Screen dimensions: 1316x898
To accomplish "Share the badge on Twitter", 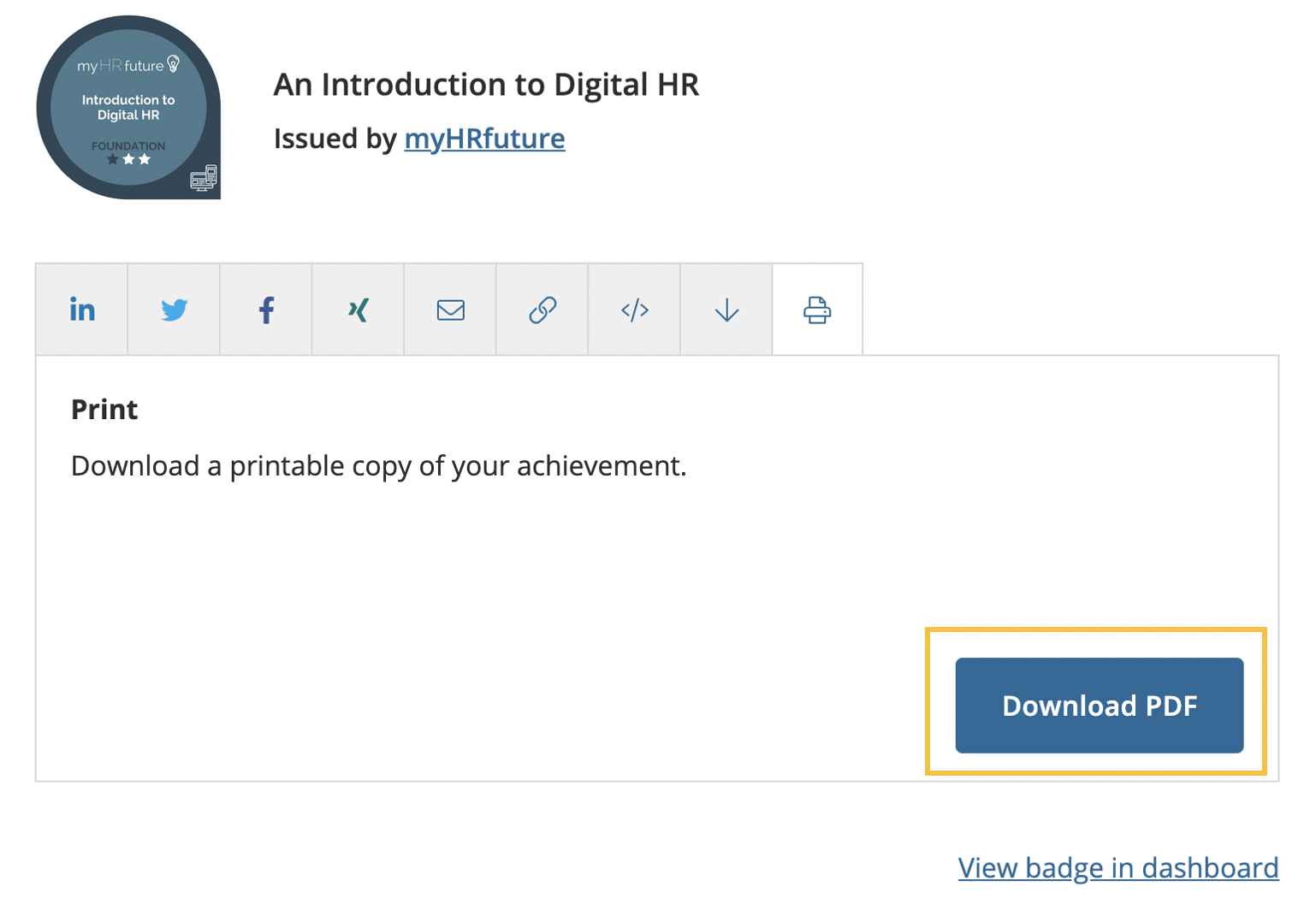I will pyautogui.click(x=175, y=310).
